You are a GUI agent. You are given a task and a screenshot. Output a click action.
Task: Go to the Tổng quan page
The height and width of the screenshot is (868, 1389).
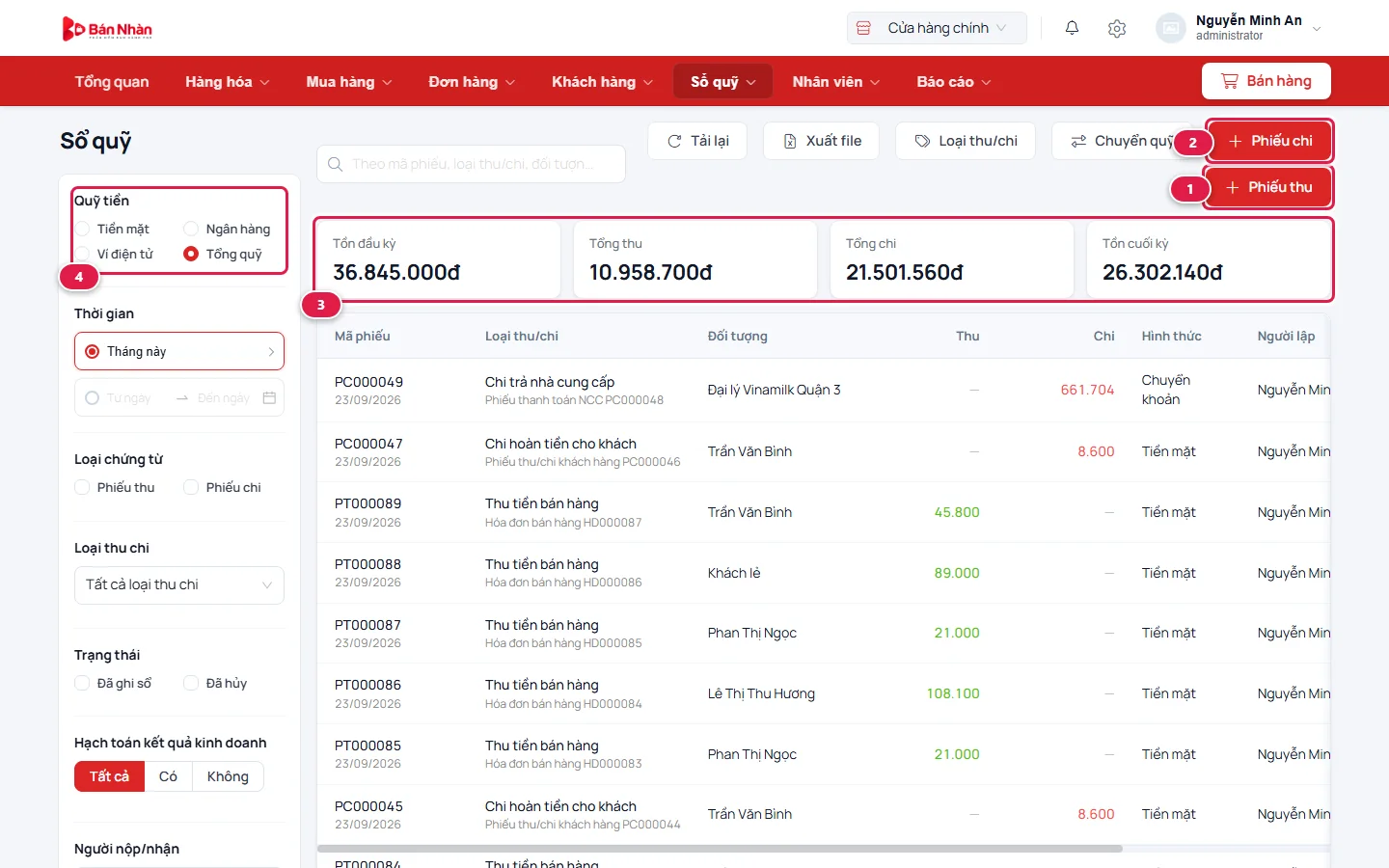pyautogui.click(x=112, y=82)
